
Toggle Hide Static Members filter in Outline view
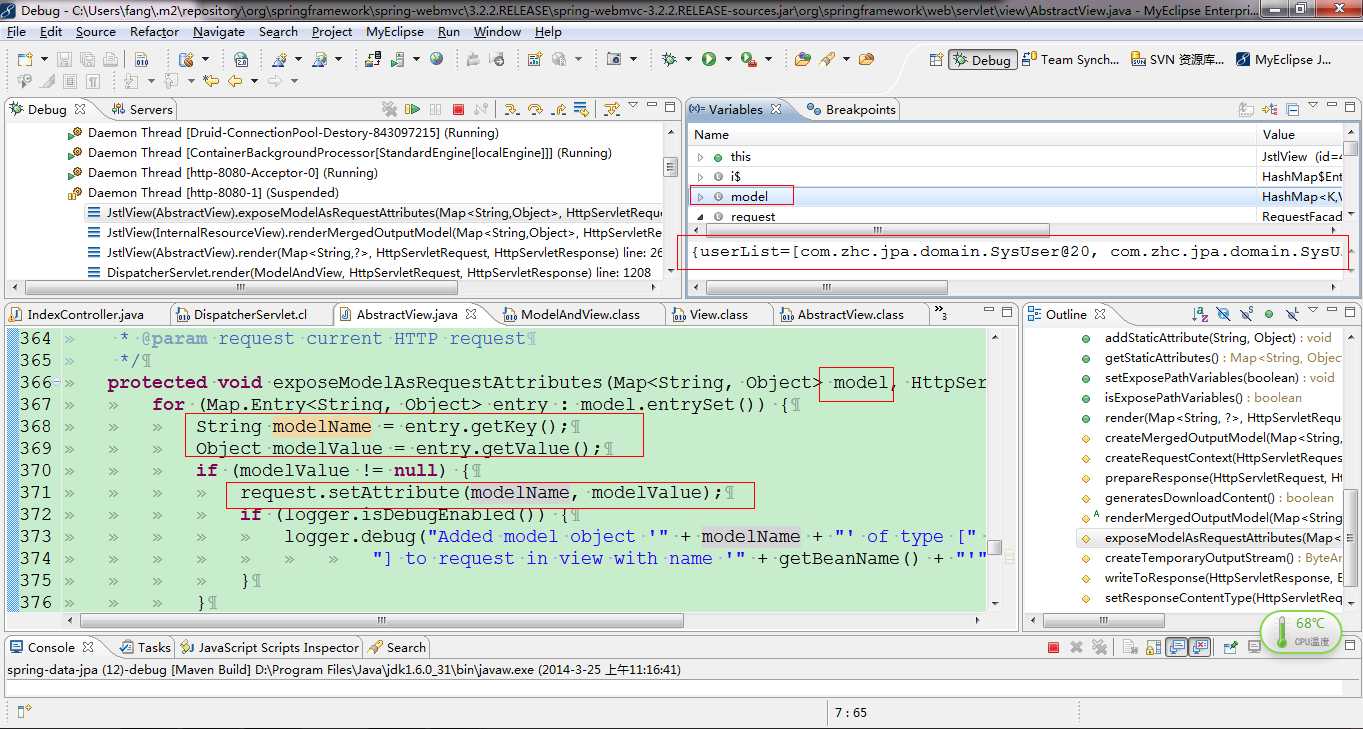[x=1246, y=314]
